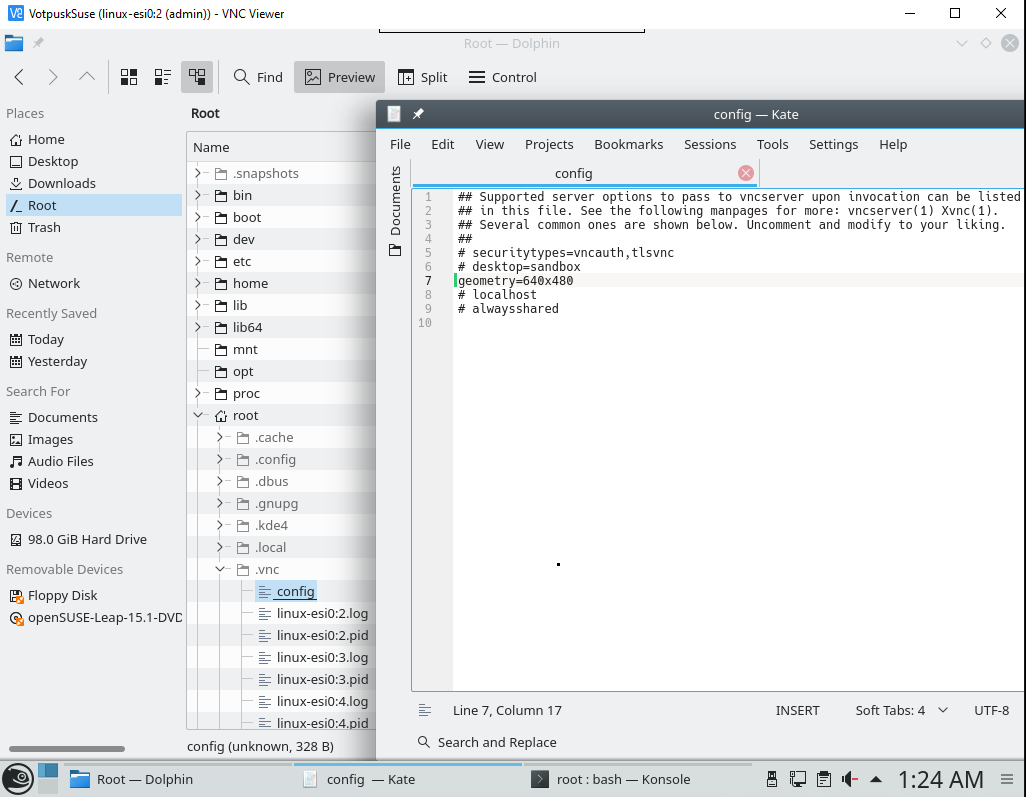Open Kate Bookmarks menu
This screenshot has width=1026, height=797.
point(629,145)
